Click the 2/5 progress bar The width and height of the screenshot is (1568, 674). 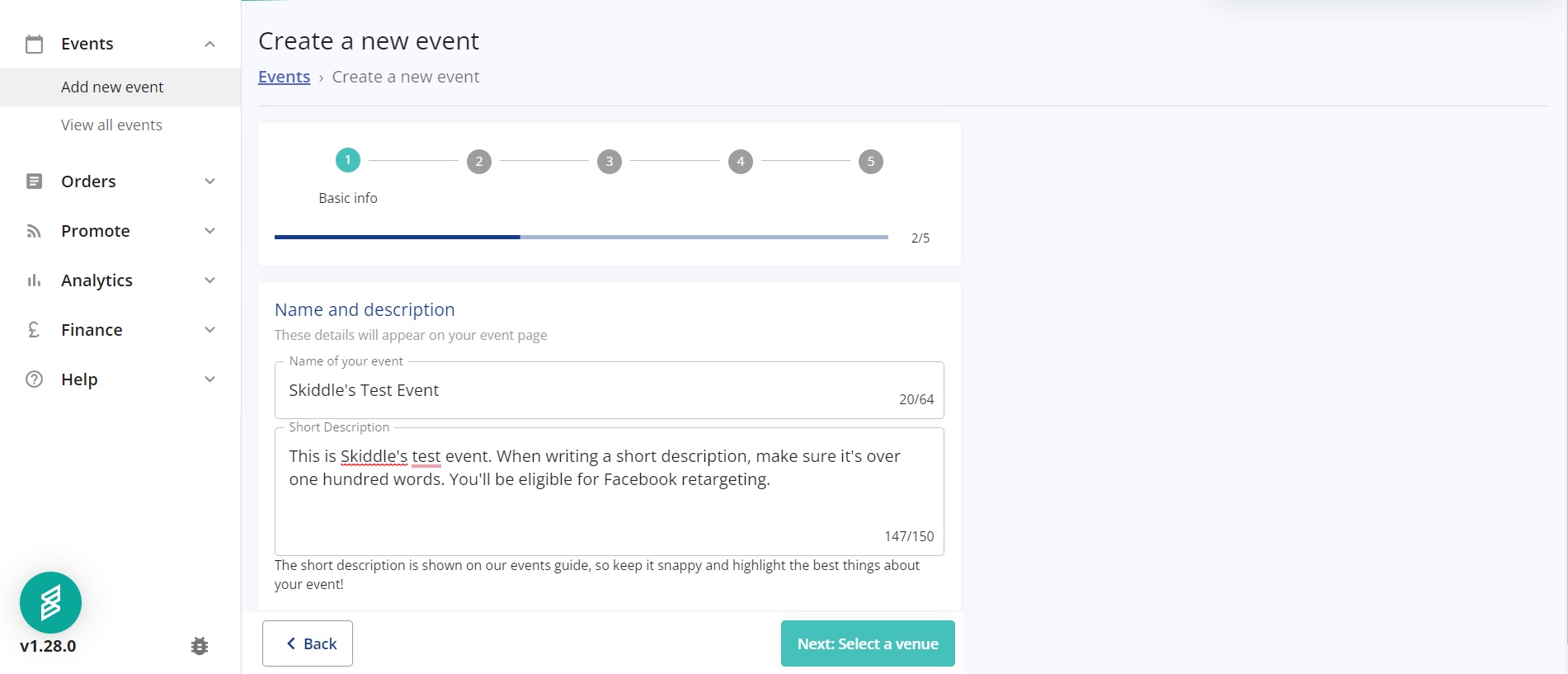pyautogui.click(x=582, y=237)
